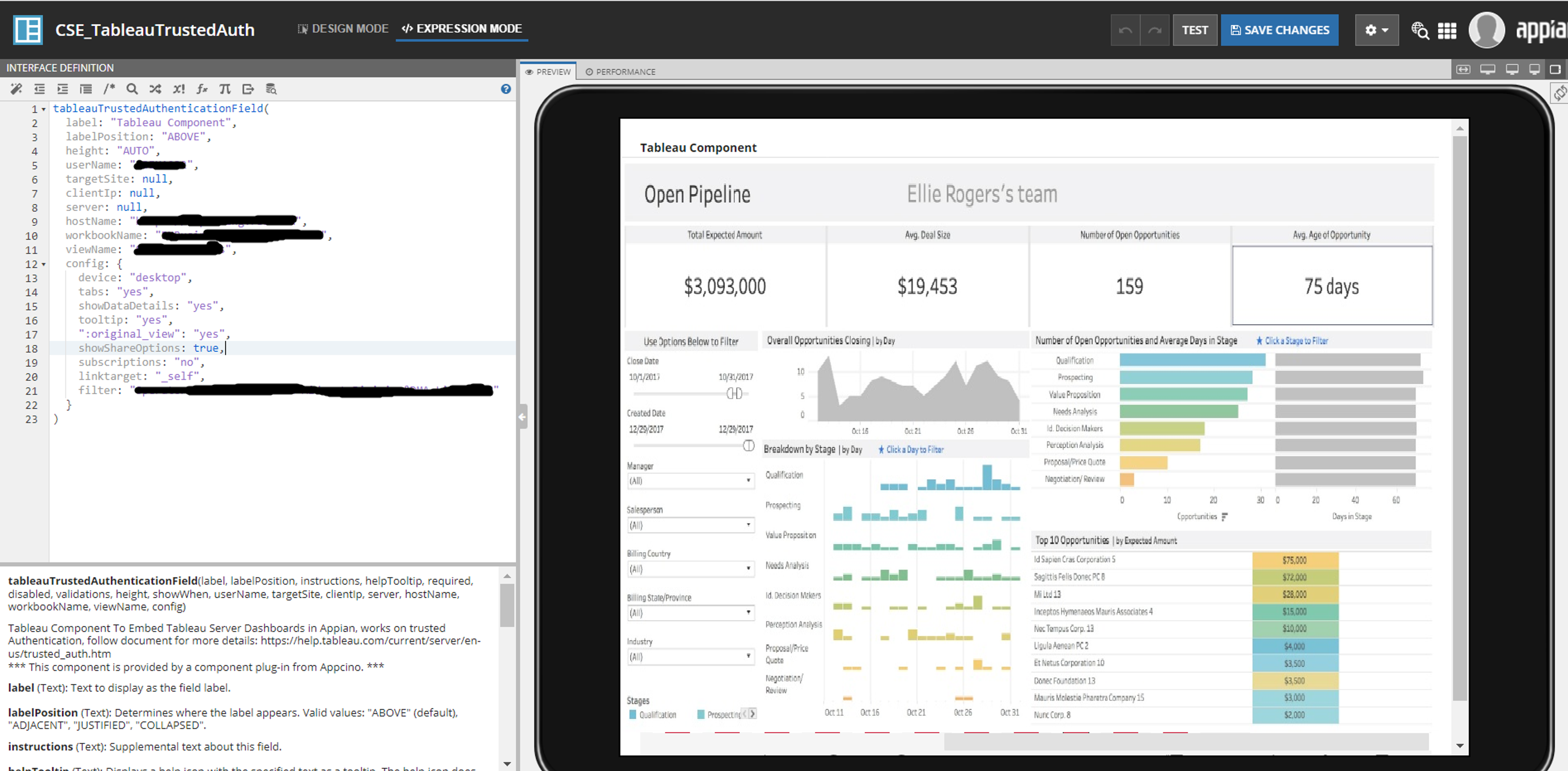
Task: Click Qualification legend swatch under Stages
Action: (x=633, y=714)
